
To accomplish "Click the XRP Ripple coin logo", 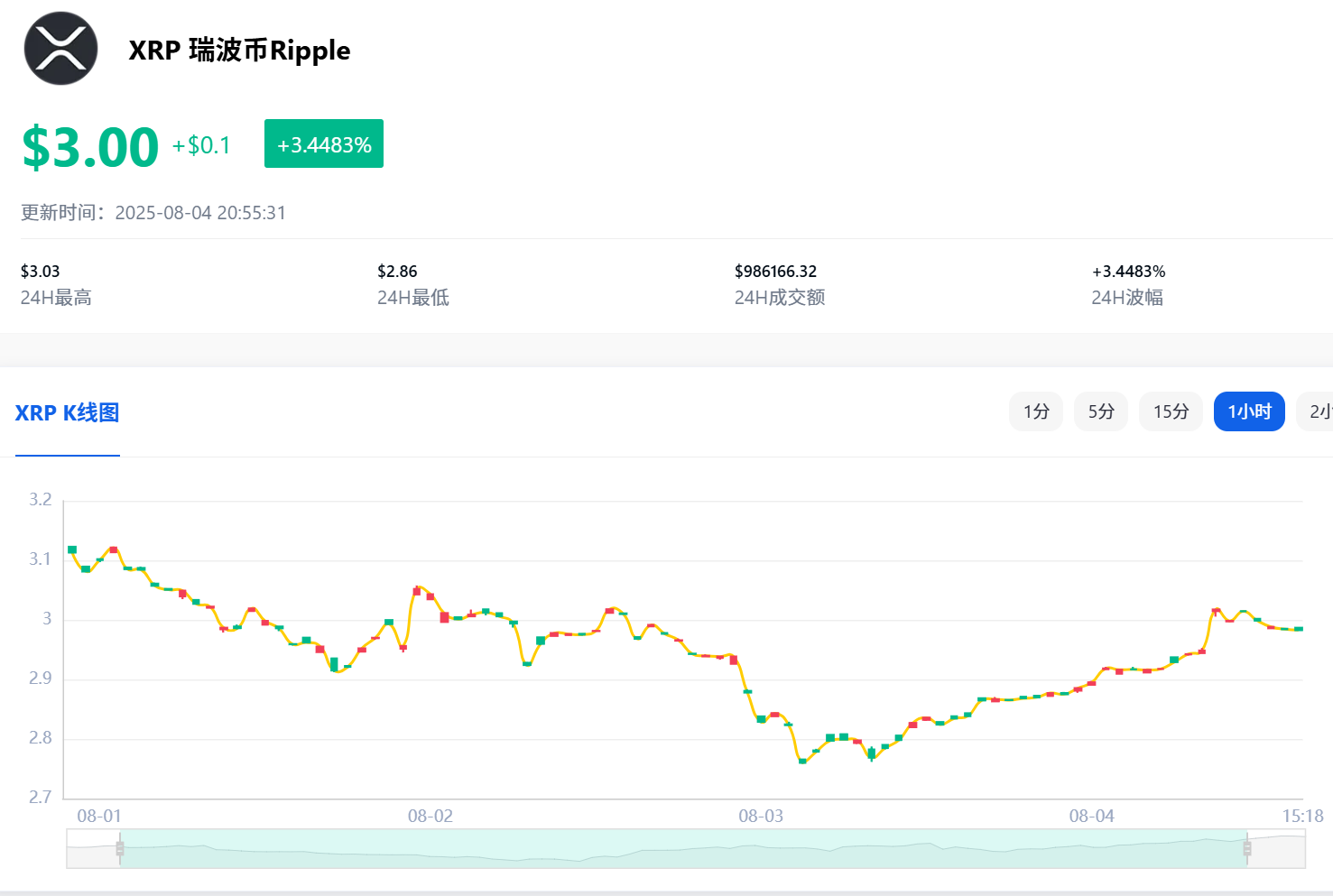I will [x=60, y=49].
